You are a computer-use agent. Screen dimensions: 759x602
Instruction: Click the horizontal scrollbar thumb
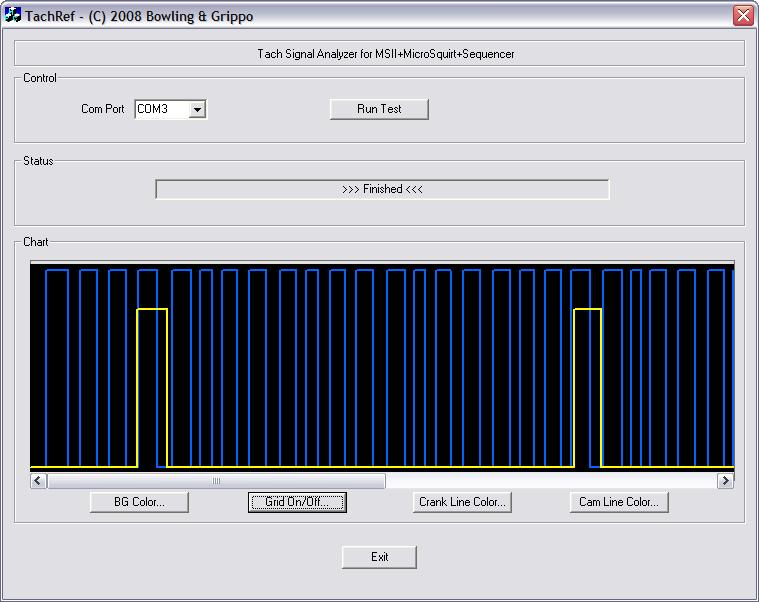pos(215,481)
